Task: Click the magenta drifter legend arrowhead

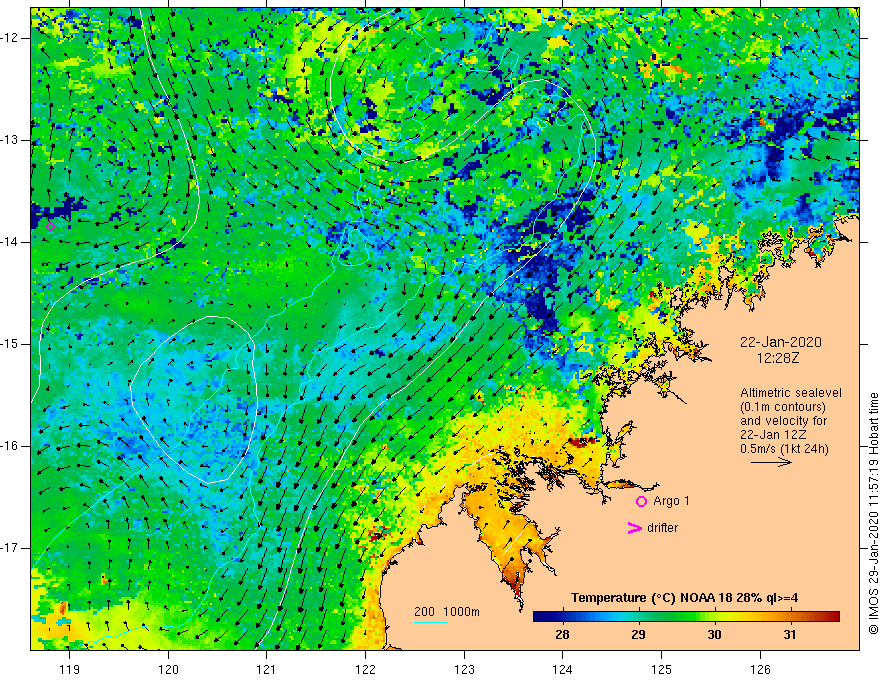Action: [635, 528]
